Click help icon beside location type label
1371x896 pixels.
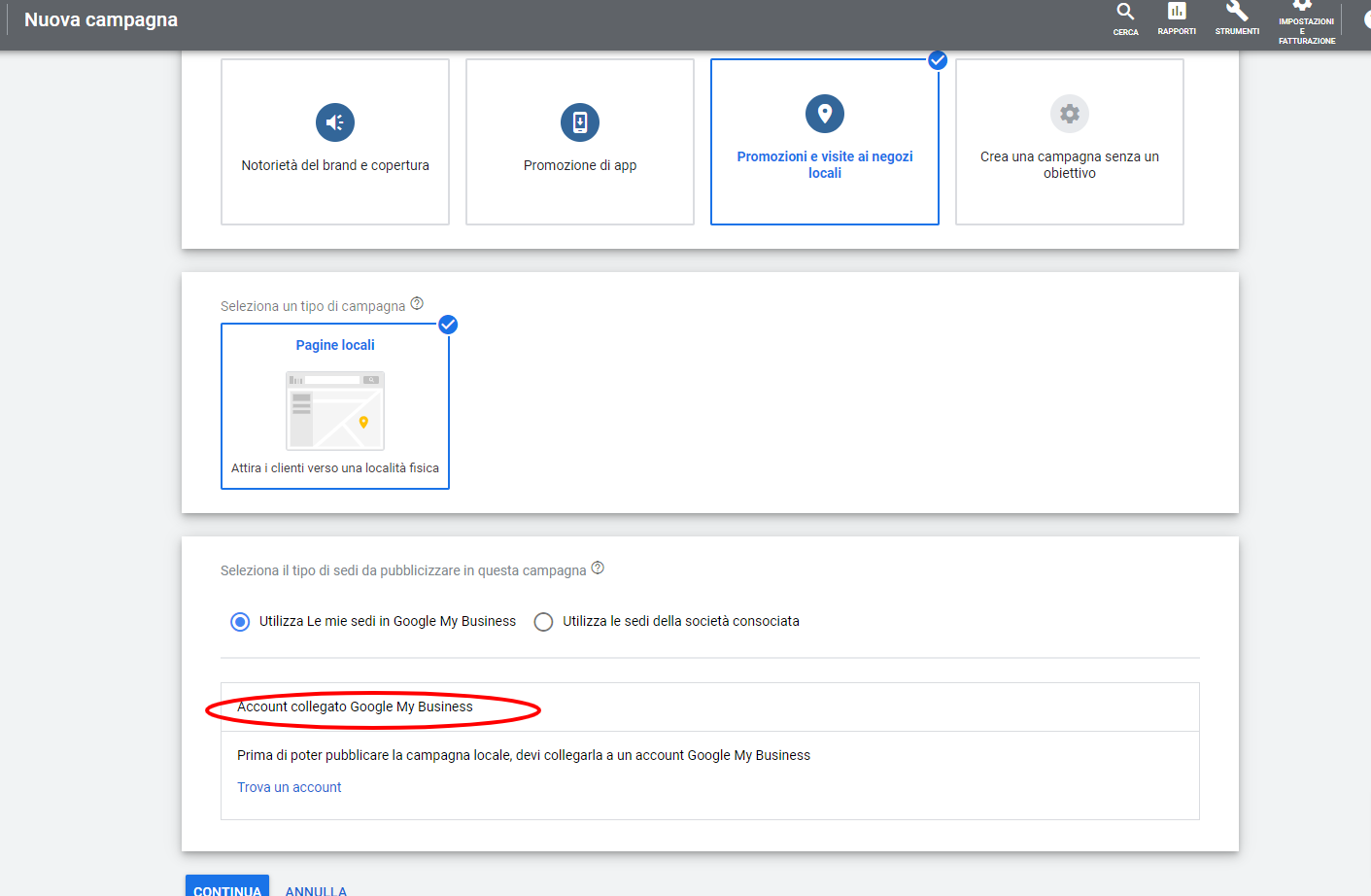[598, 569]
